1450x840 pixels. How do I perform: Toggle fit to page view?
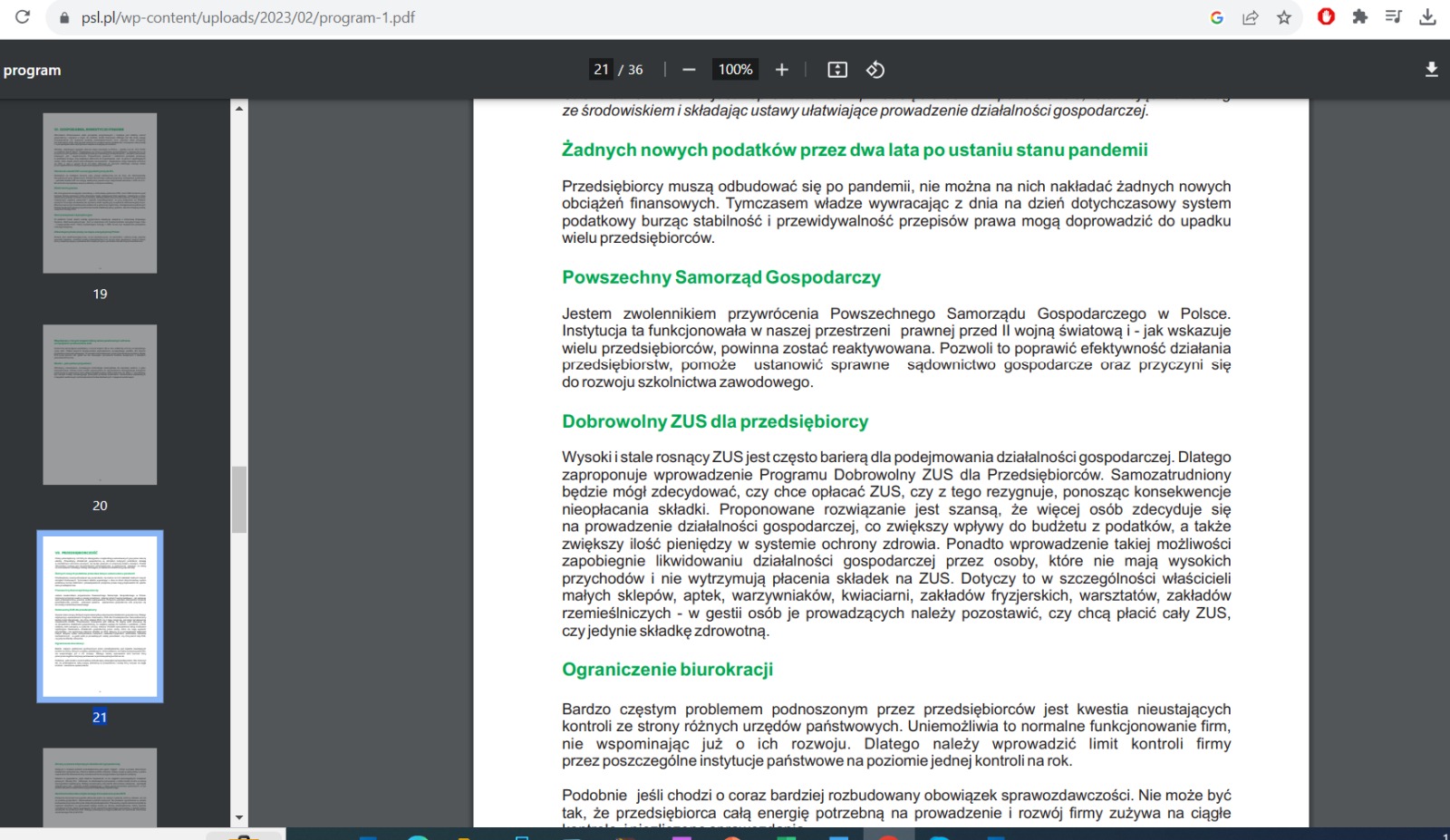[837, 70]
